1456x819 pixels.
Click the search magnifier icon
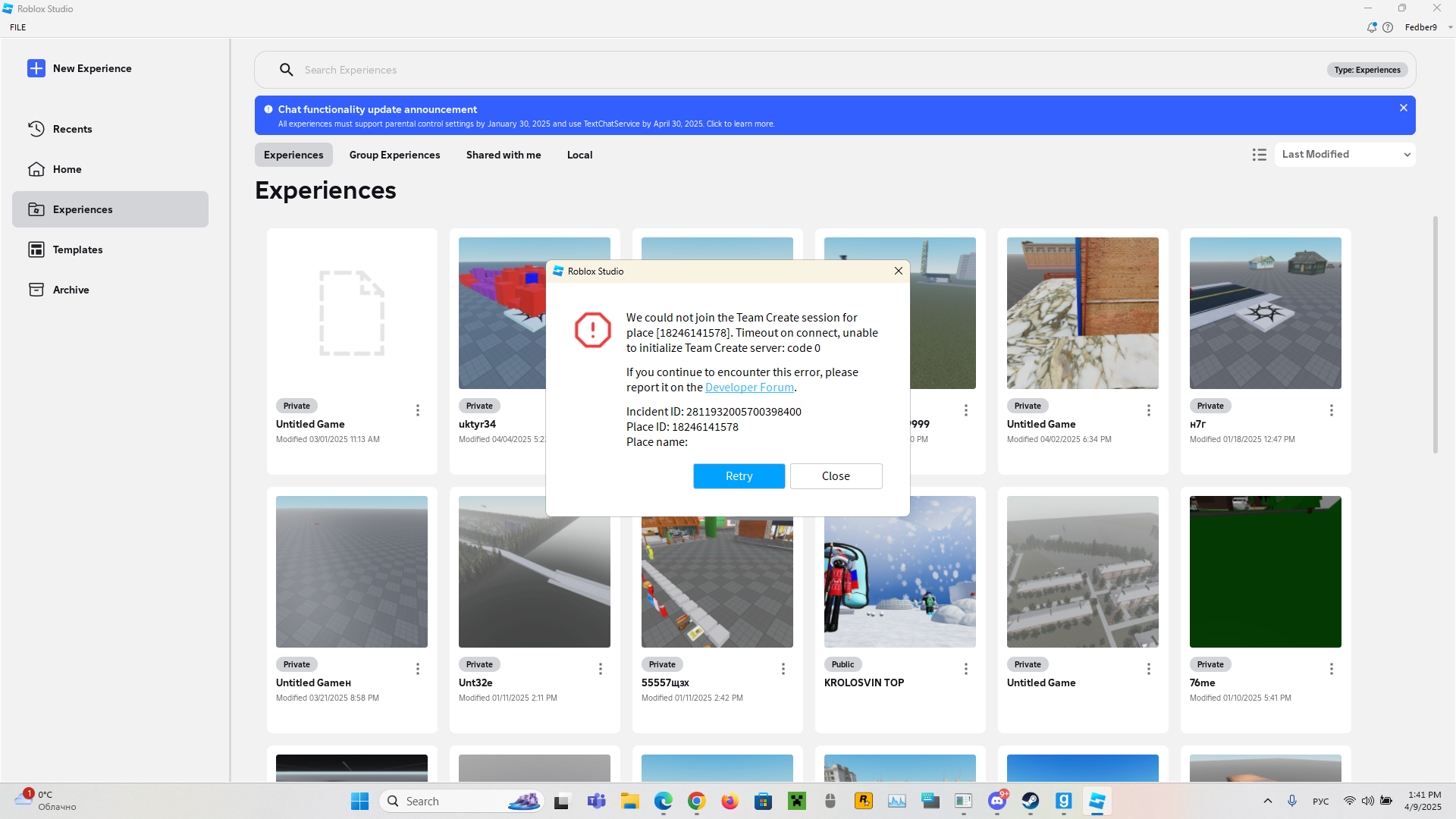pos(286,70)
